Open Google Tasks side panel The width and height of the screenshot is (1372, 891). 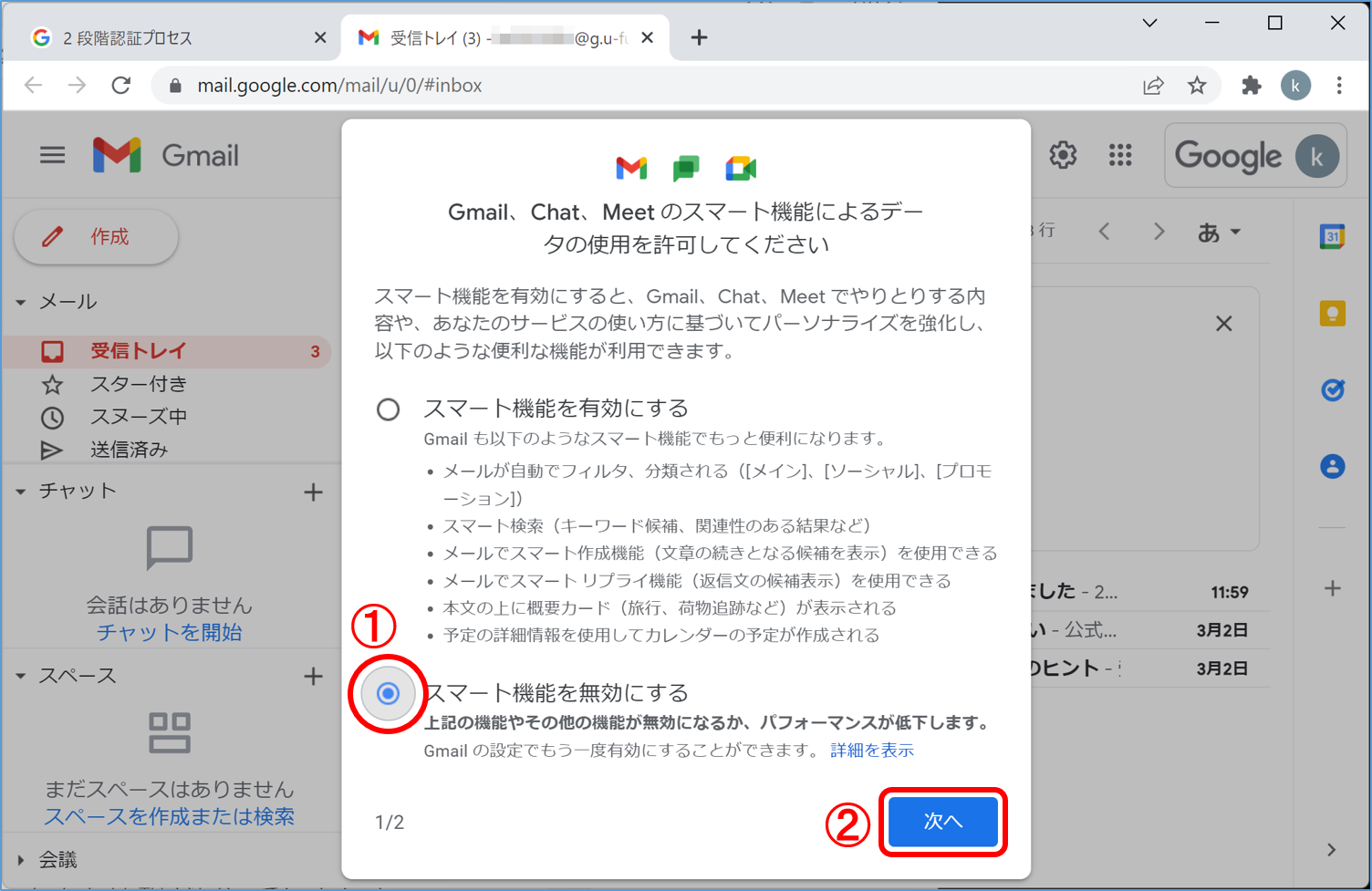point(1333,390)
